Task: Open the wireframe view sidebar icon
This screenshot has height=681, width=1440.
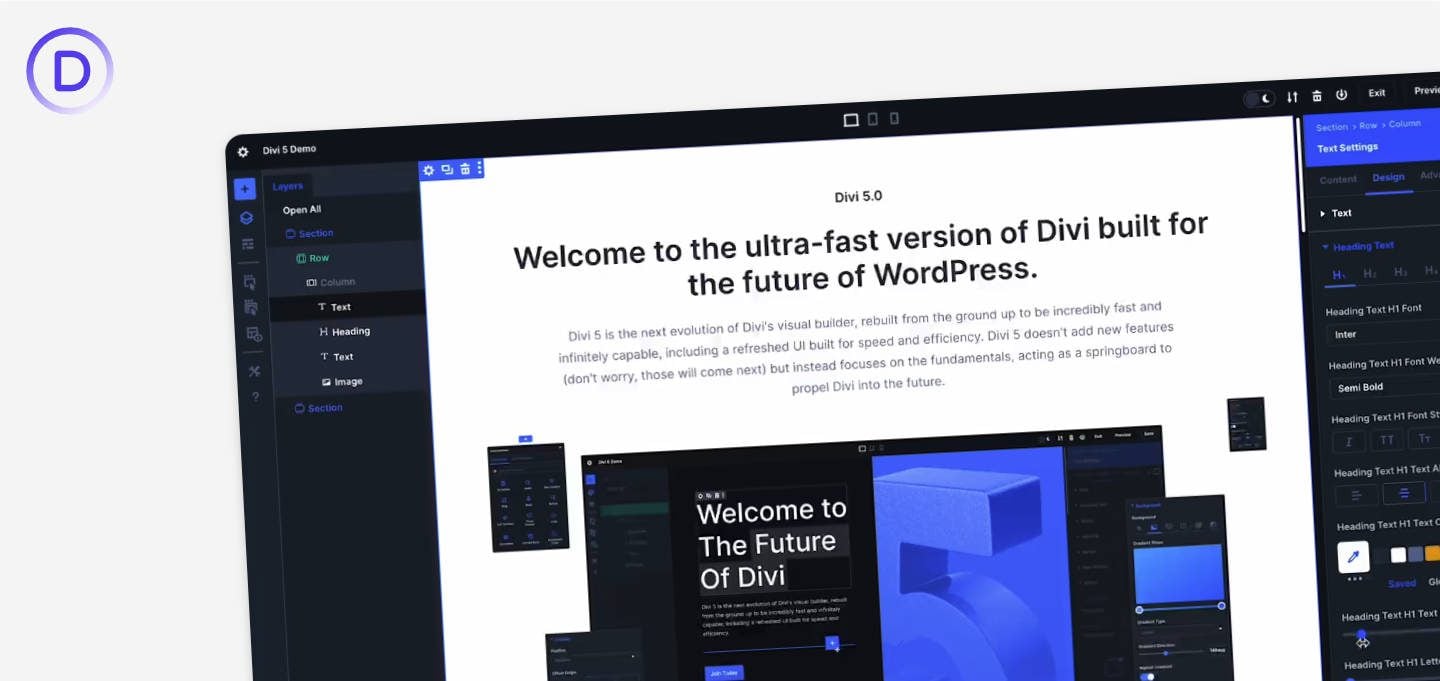Action: [x=248, y=244]
